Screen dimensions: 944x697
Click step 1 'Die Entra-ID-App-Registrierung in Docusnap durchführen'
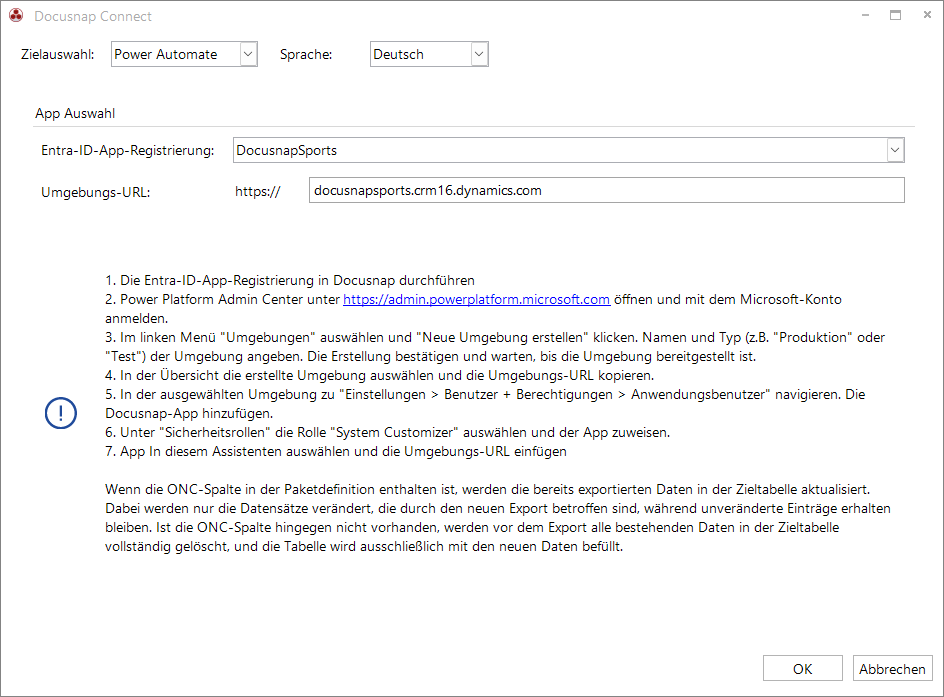(x=290, y=280)
